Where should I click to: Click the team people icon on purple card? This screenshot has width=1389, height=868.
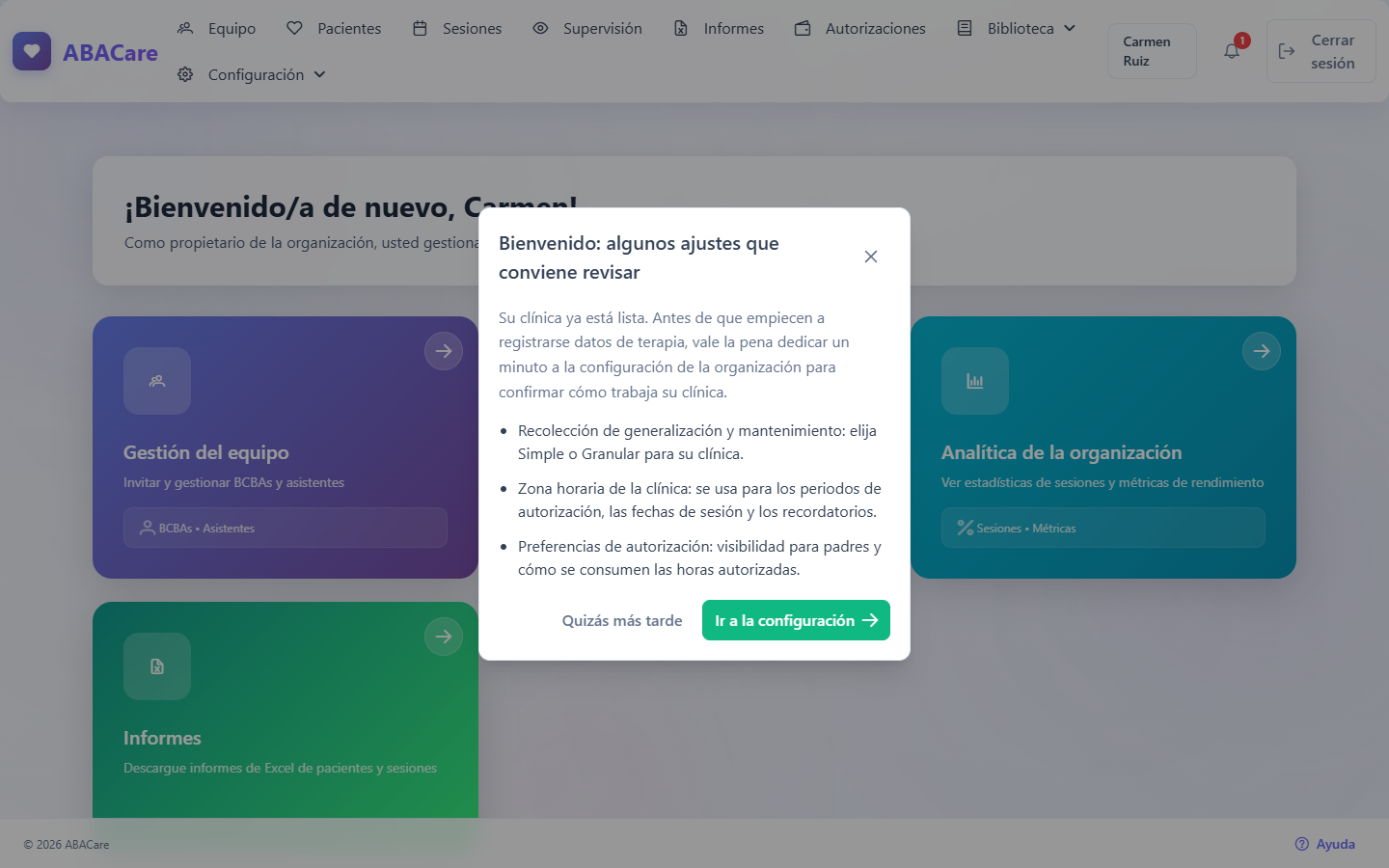pos(157,381)
